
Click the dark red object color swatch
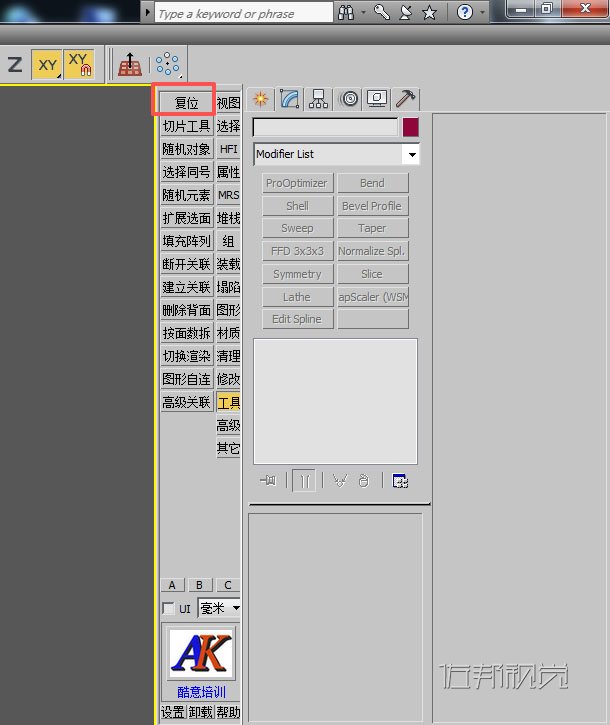(411, 127)
